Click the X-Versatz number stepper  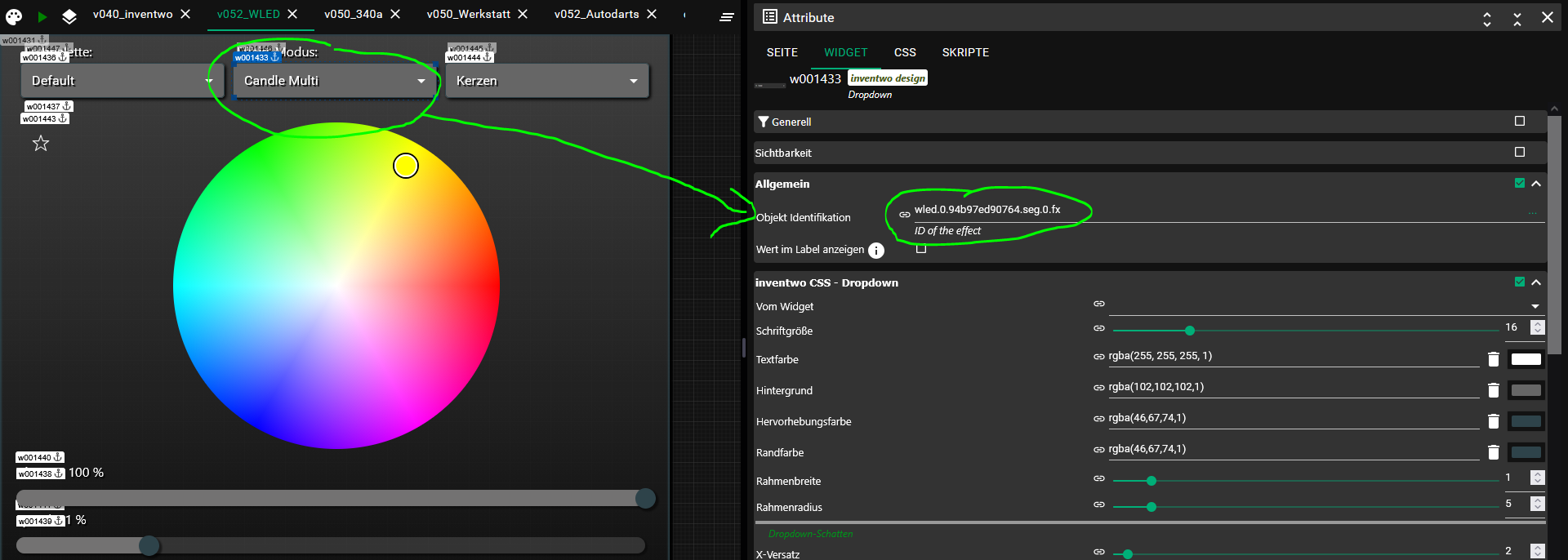(1538, 551)
